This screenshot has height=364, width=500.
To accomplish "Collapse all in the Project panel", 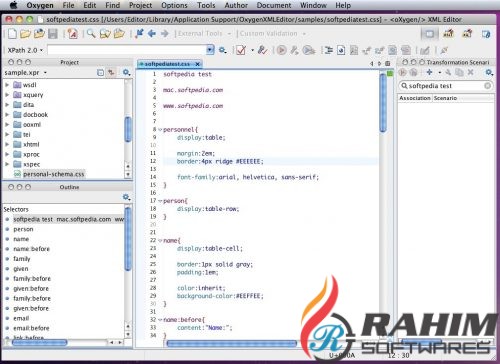I will [x=100, y=72].
